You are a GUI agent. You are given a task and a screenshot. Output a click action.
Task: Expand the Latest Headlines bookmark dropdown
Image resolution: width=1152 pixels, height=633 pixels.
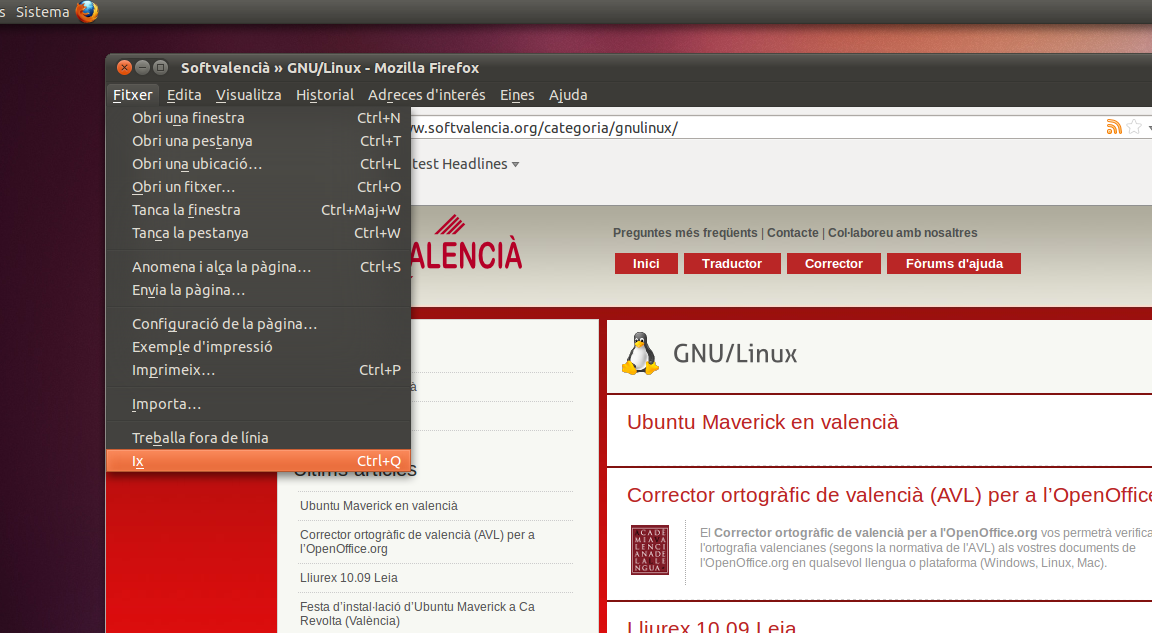(x=515, y=164)
